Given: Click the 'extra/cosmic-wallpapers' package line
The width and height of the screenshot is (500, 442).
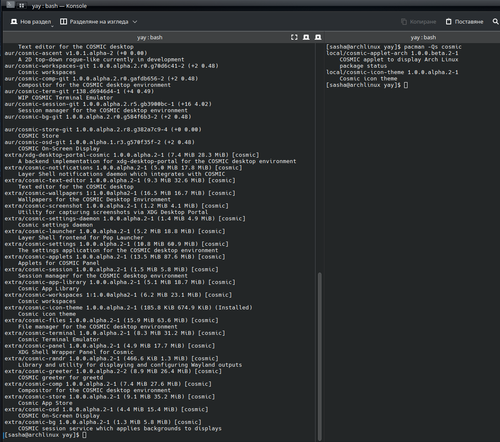Looking at the screenshot, I should [x=120, y=193].
